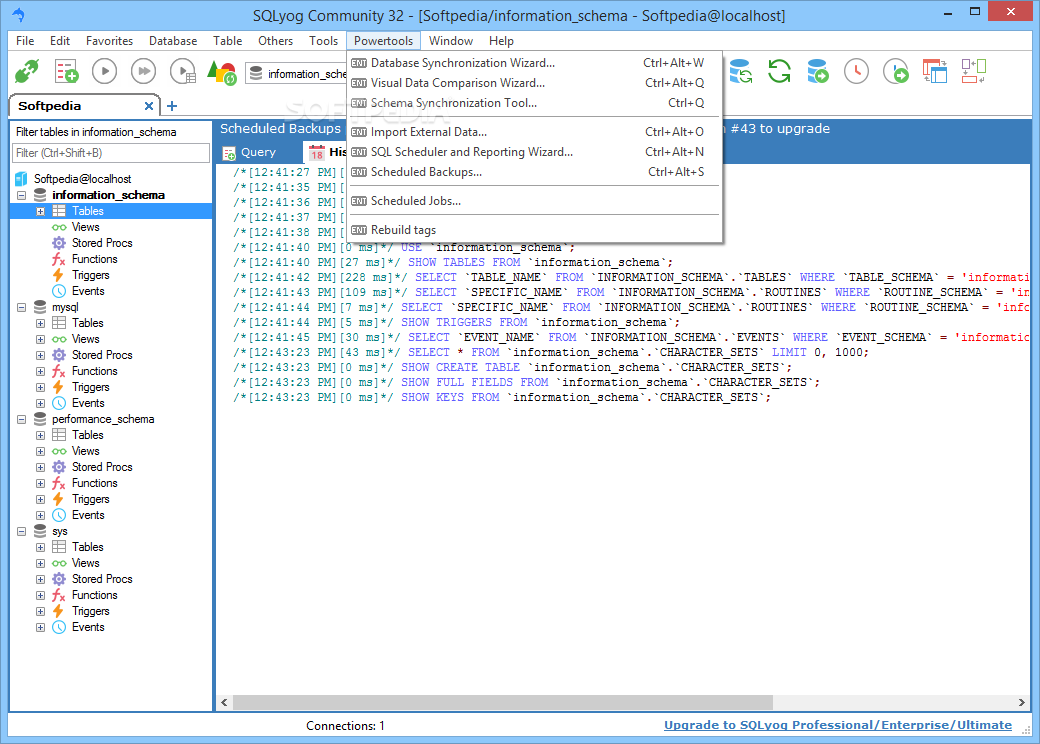Click the red and blue tables schema icon
The width and height of the screenshot is (1040, 744).
(x=935, y=71)
